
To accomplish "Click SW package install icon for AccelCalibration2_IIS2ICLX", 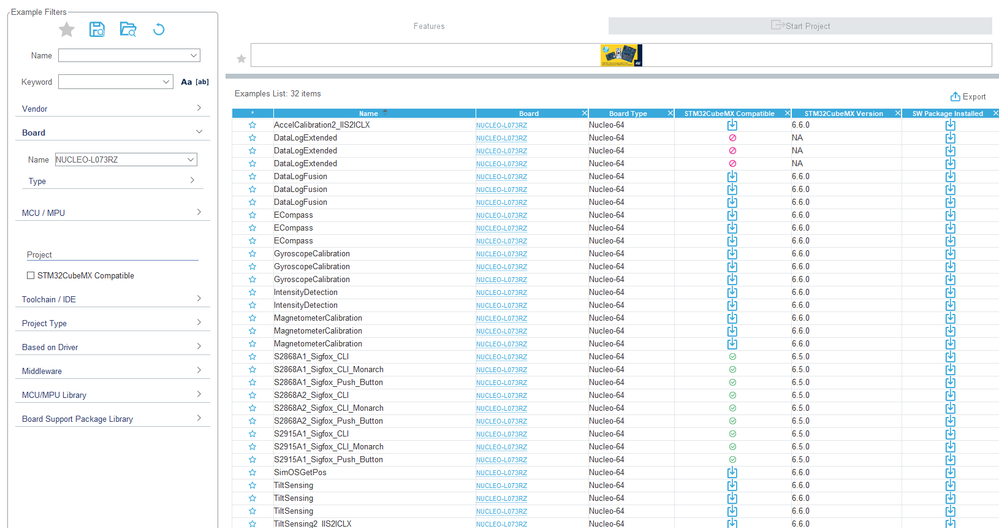I will pyautogui.click(x=950, y=125).
